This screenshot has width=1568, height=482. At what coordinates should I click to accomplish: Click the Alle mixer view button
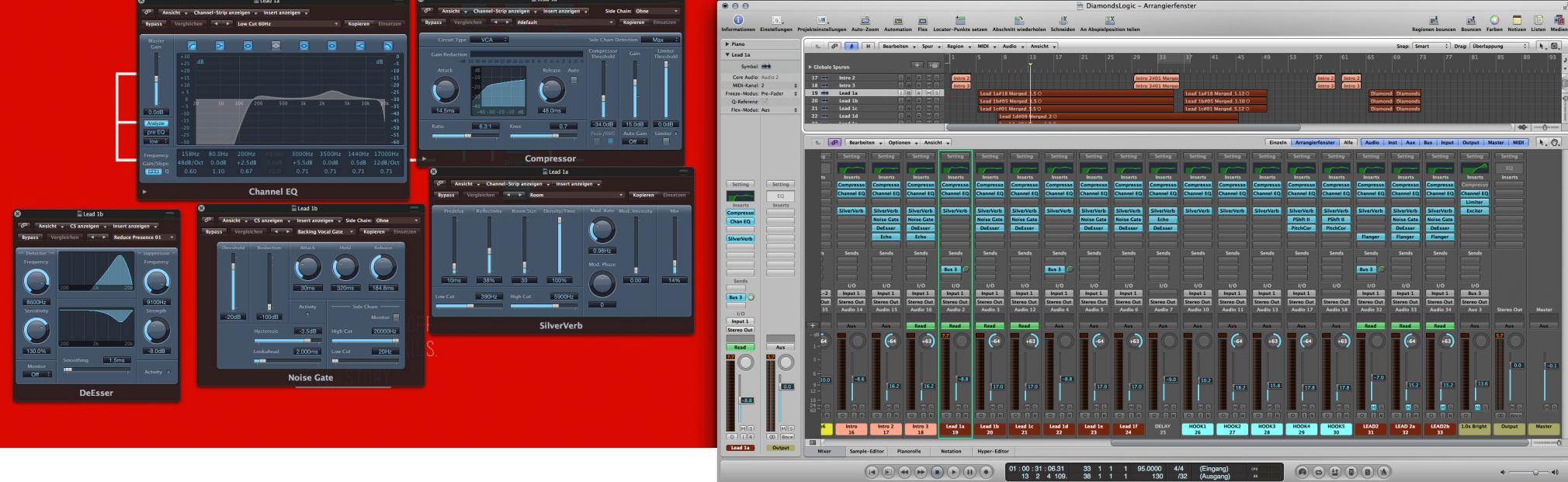(x=1348, y=143)
